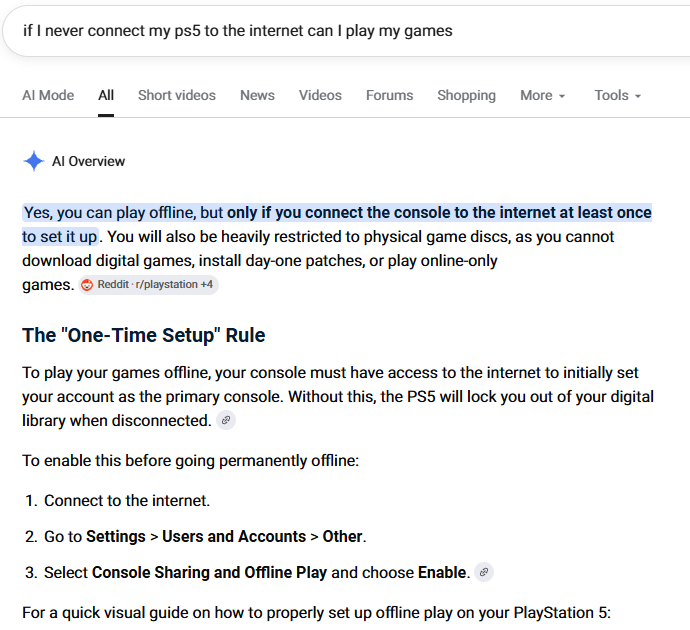
Task: Open the Videos tab
Action: pyautogui.click(x=320, y=95)
